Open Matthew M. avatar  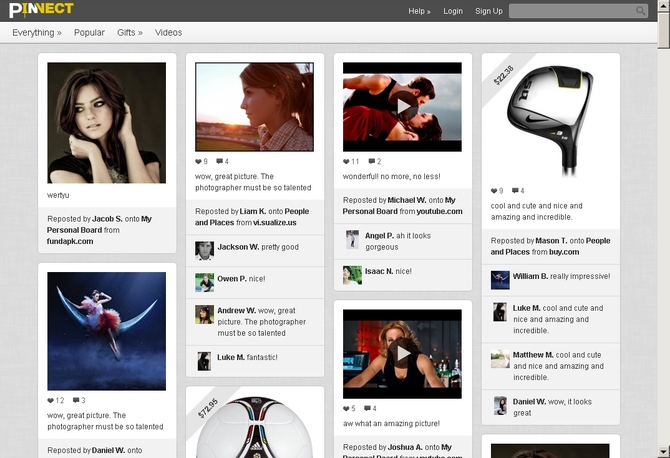[x=500, y=359]
